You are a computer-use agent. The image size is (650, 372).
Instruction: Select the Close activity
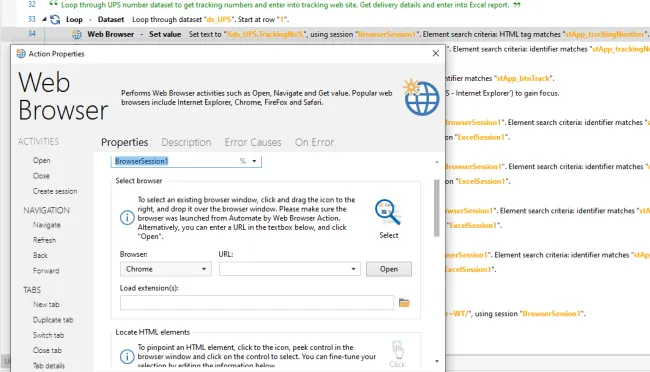[41, 176]
